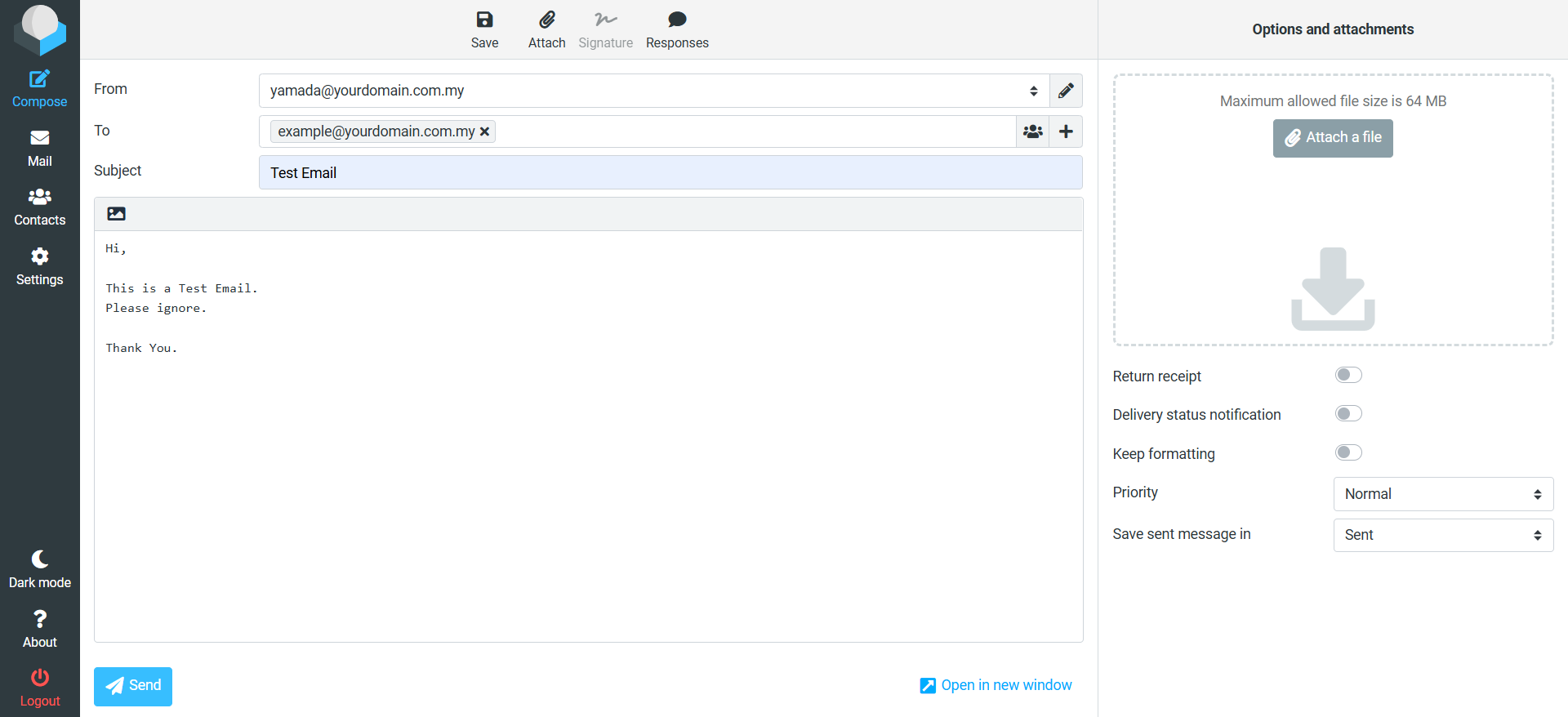
Task: Open the From address dropdown
Action: pyautogui.click(x=653, y=91)
